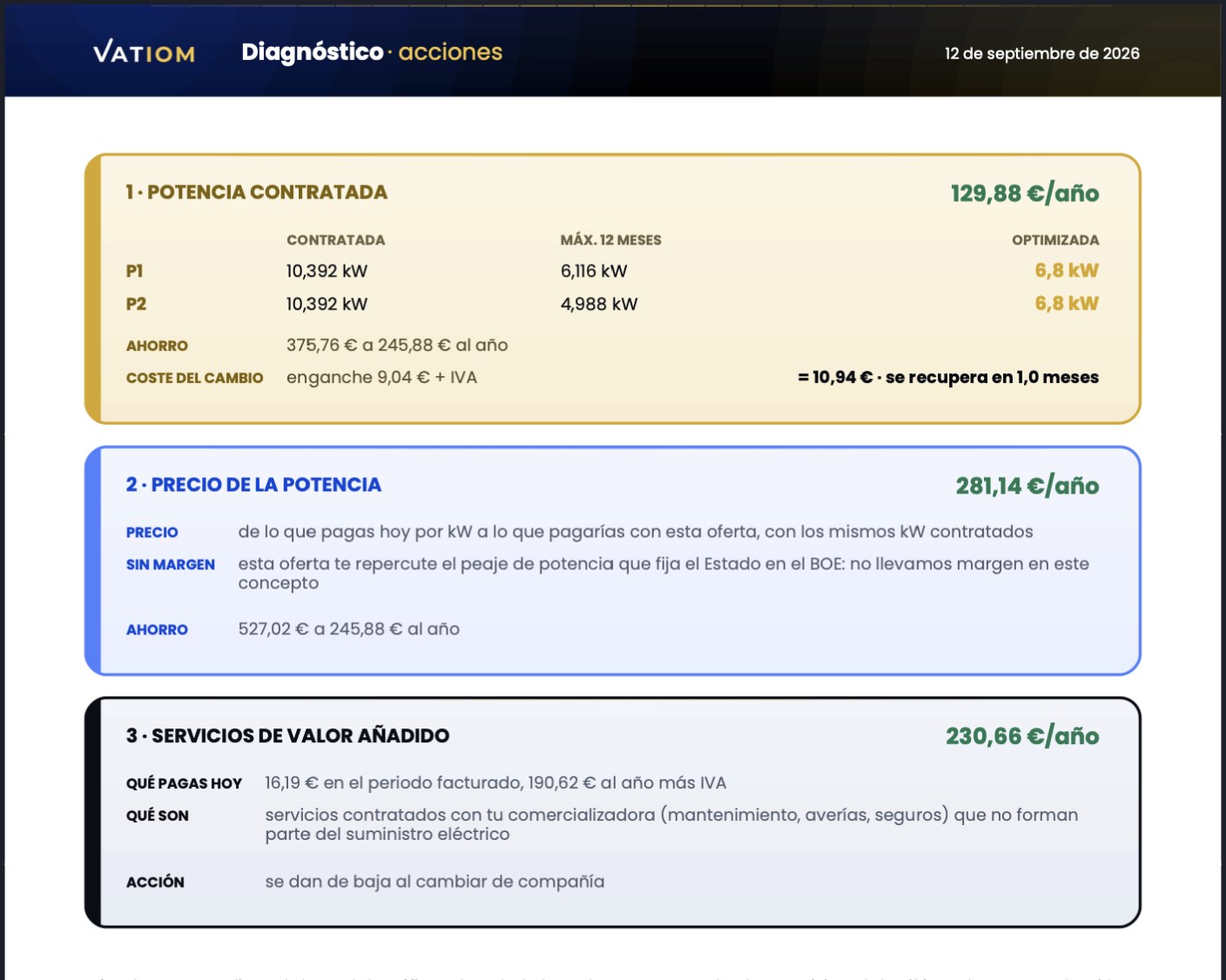1226x980 pixels.
Task: Select the '2 · PRECIO DE LA POTENCIA' heading
Action: (253, 485)
